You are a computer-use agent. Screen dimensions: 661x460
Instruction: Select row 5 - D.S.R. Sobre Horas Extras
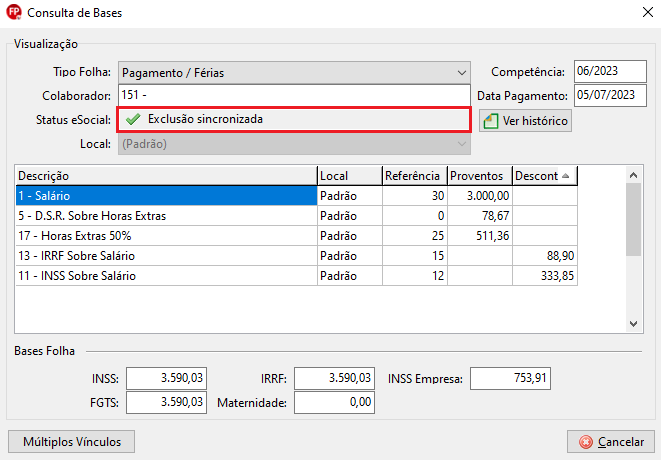296,216
